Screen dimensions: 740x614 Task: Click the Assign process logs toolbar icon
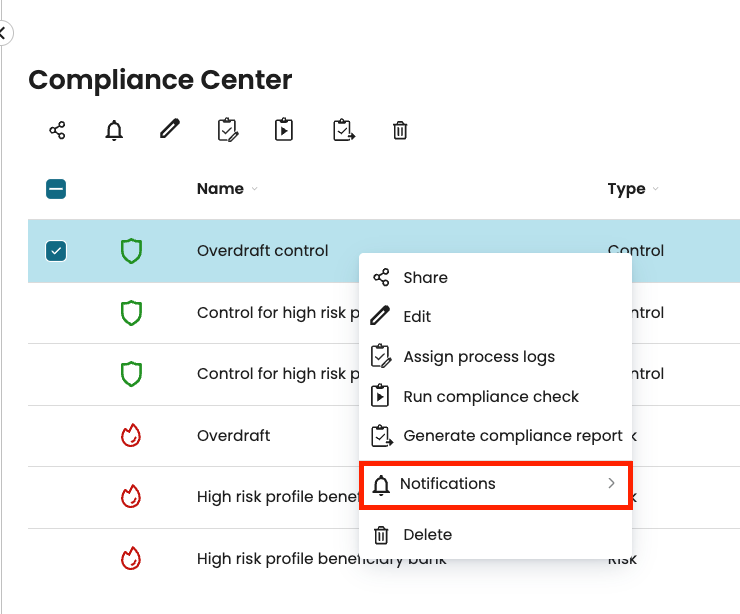coord(227,130)
